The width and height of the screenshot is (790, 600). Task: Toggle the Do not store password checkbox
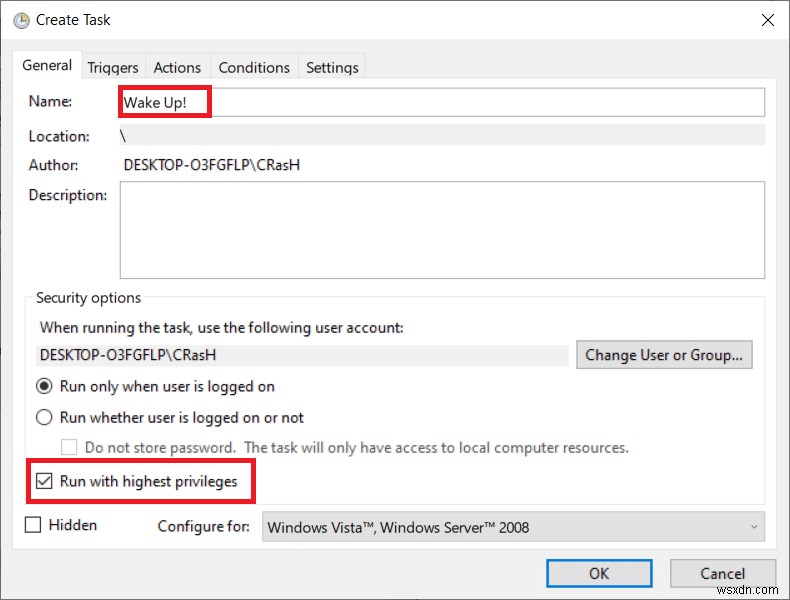pyautogui.click(x=69, y=447)
